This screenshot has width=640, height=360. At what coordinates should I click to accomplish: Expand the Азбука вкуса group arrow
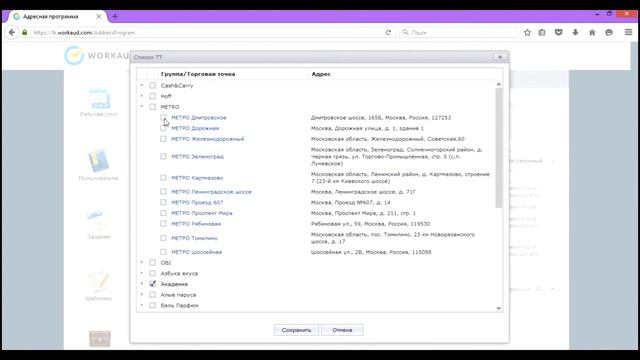(x=142, y=273)
